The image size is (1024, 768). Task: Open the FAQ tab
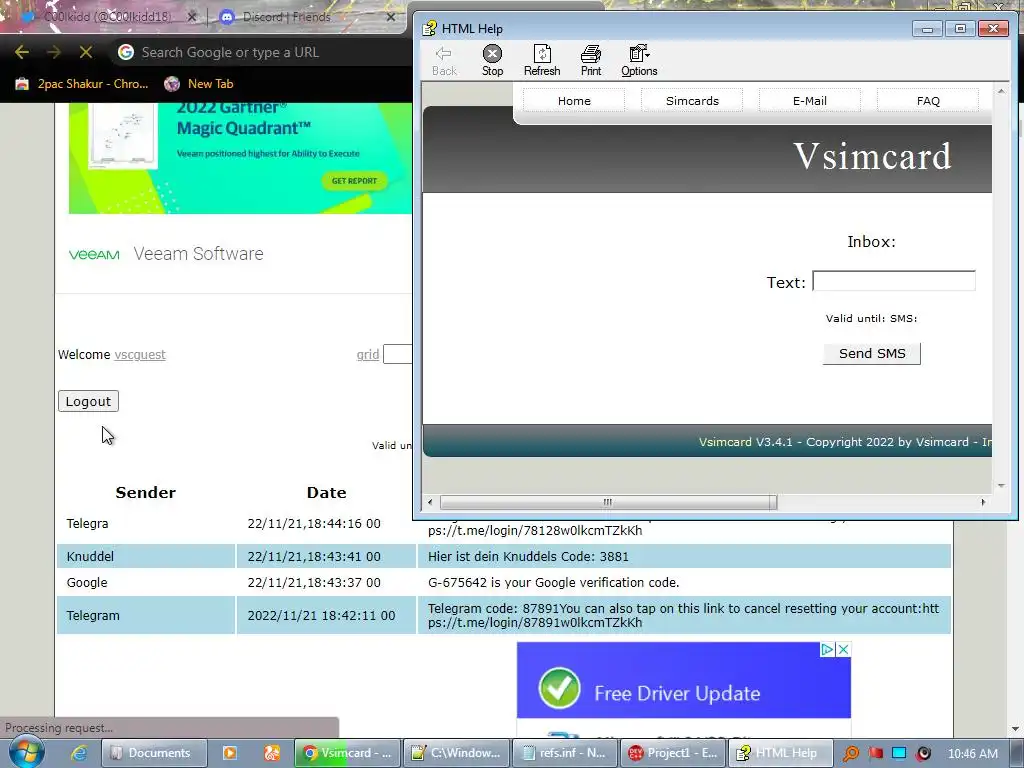(x=928, y=101)
